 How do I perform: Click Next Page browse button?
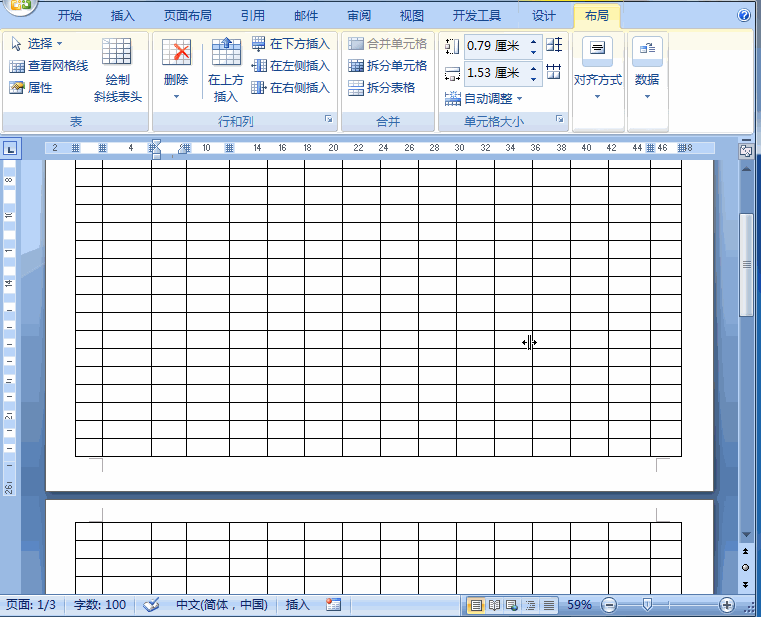[x=746, y=584]
